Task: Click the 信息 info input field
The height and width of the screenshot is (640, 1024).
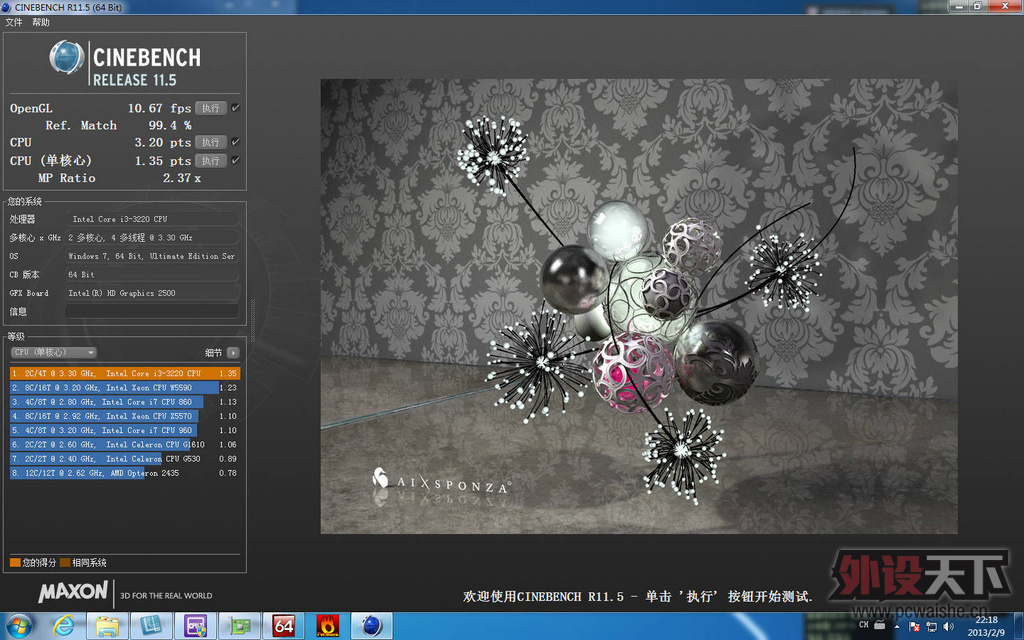Action: (x=152, y=312)
